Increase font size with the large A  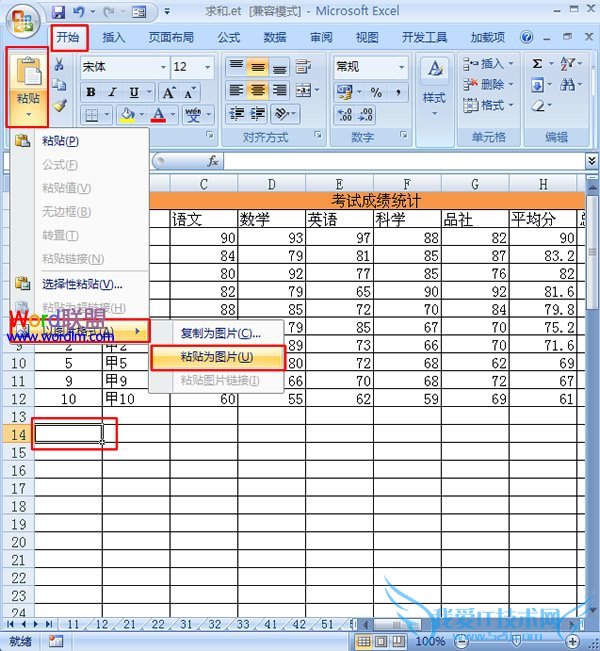click(168, 92)
